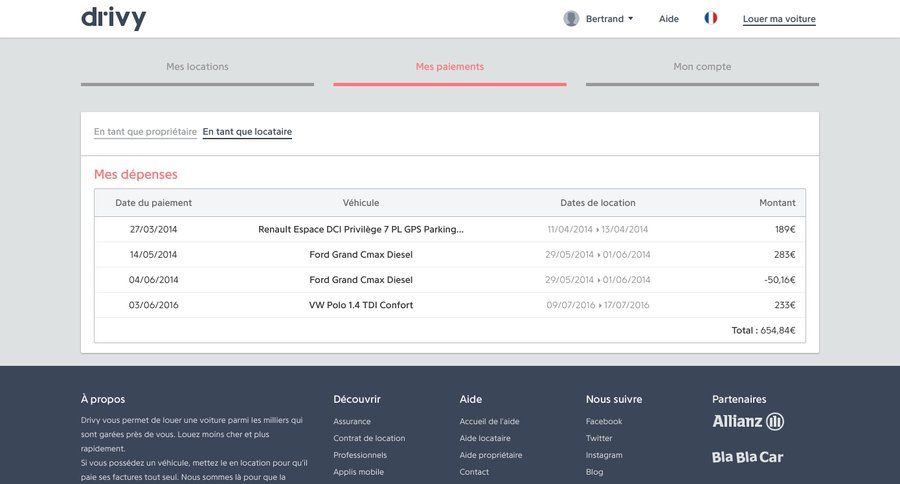Open the Assurance footer link
Viewport: 900px width, 484px height.
coord(352,421)
